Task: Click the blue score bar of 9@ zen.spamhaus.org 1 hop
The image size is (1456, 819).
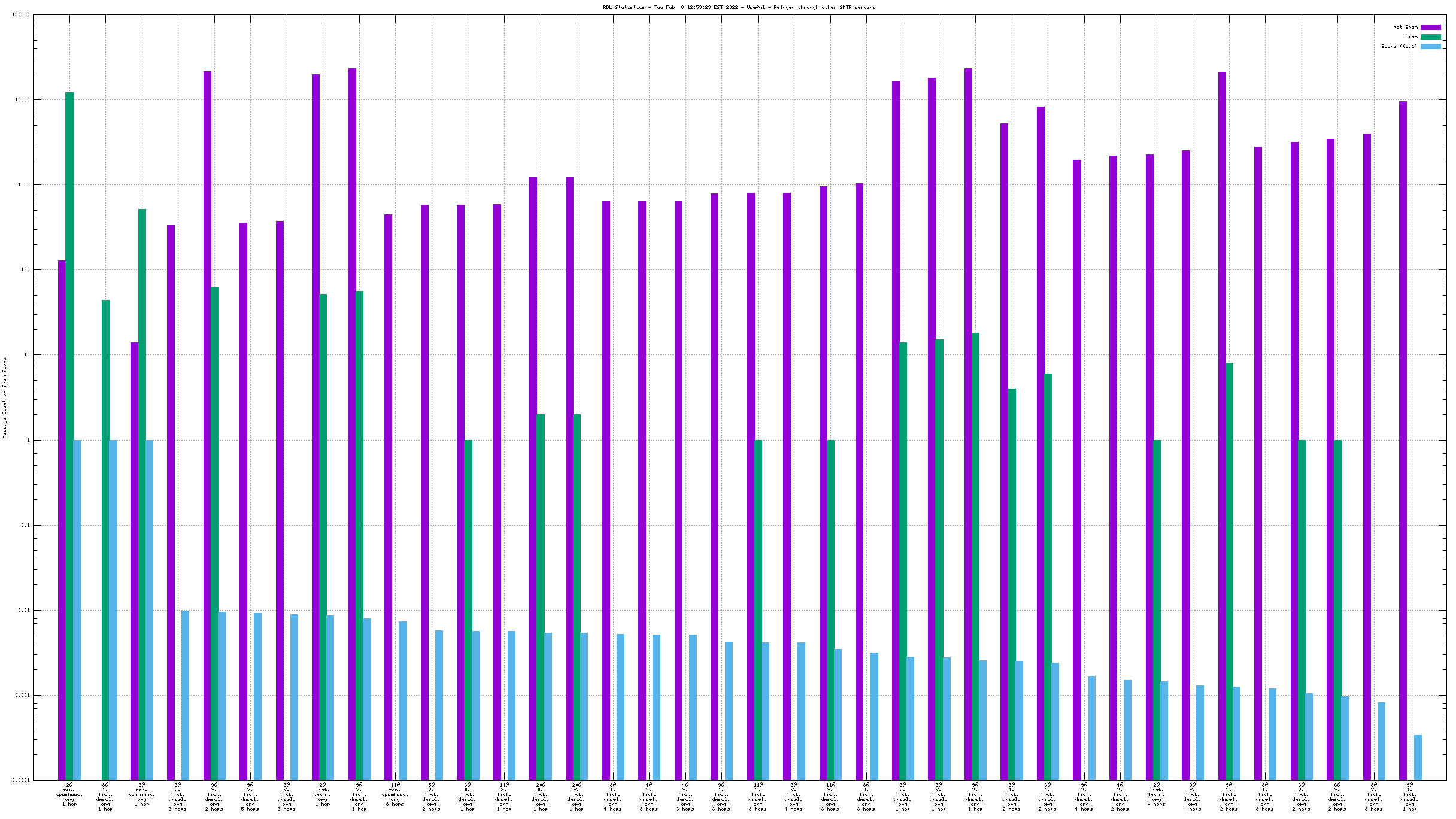Action: (149, 609)
